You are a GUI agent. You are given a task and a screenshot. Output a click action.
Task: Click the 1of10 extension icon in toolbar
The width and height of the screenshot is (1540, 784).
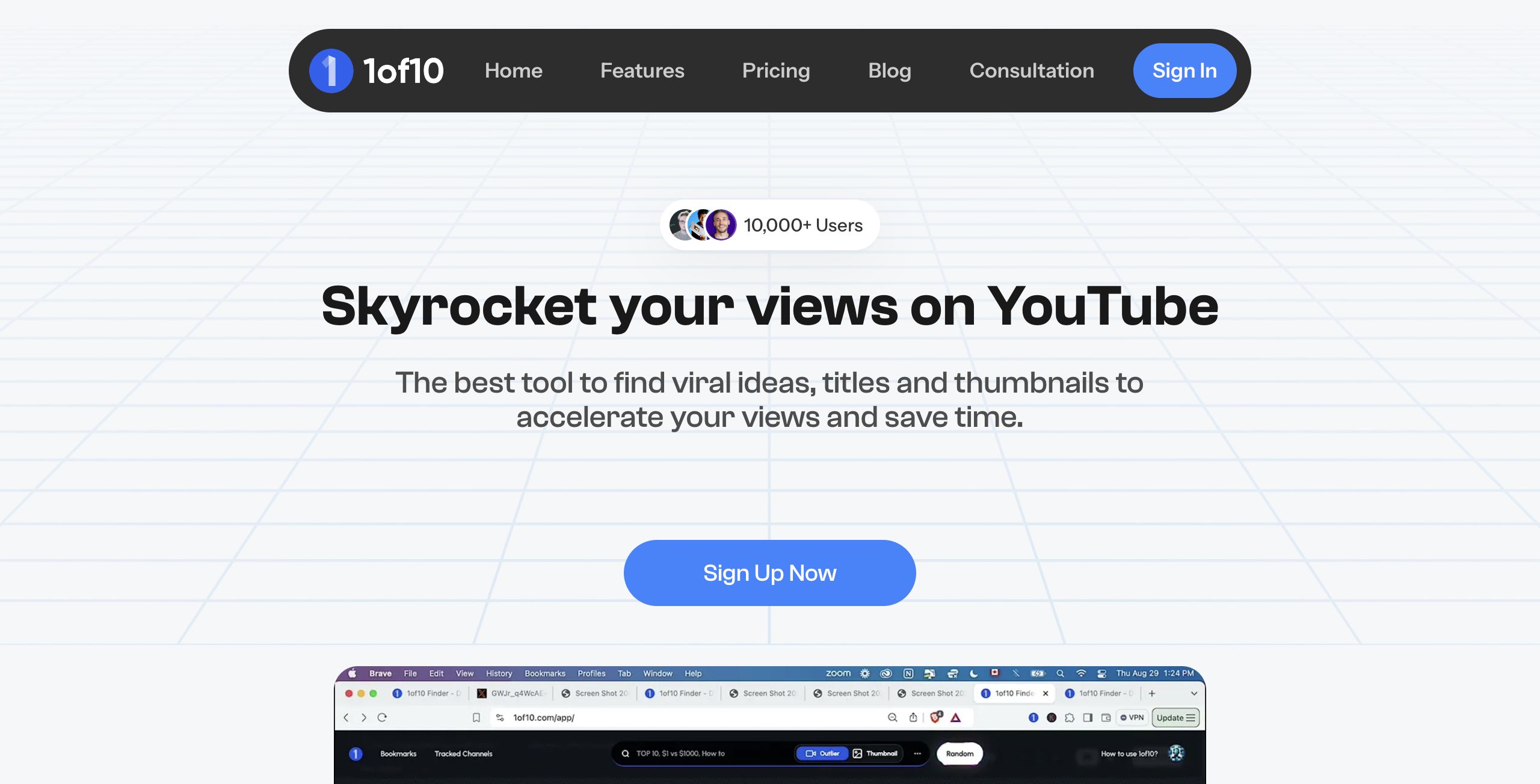pos(1033,717)
